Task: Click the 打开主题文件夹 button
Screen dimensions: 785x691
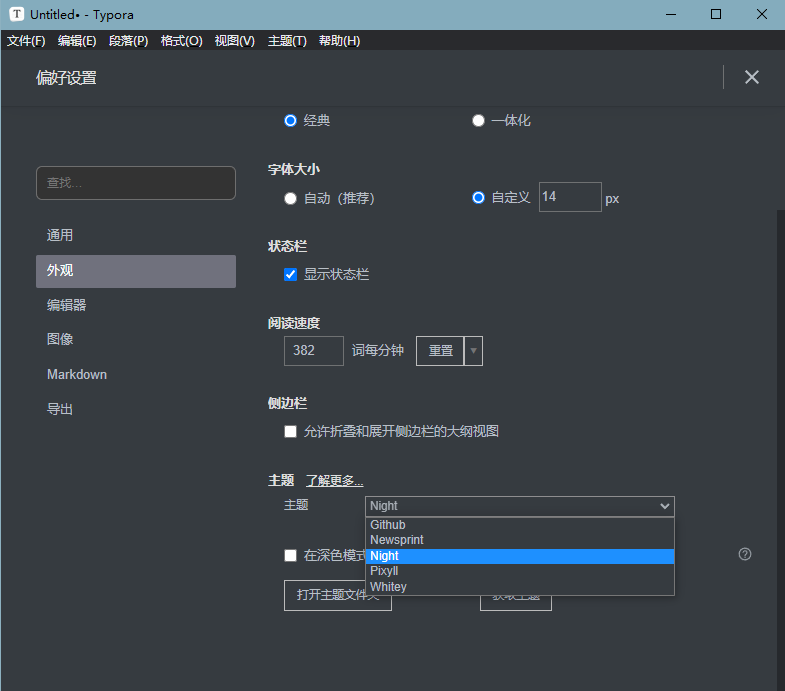Action: (x=337, y=595)
